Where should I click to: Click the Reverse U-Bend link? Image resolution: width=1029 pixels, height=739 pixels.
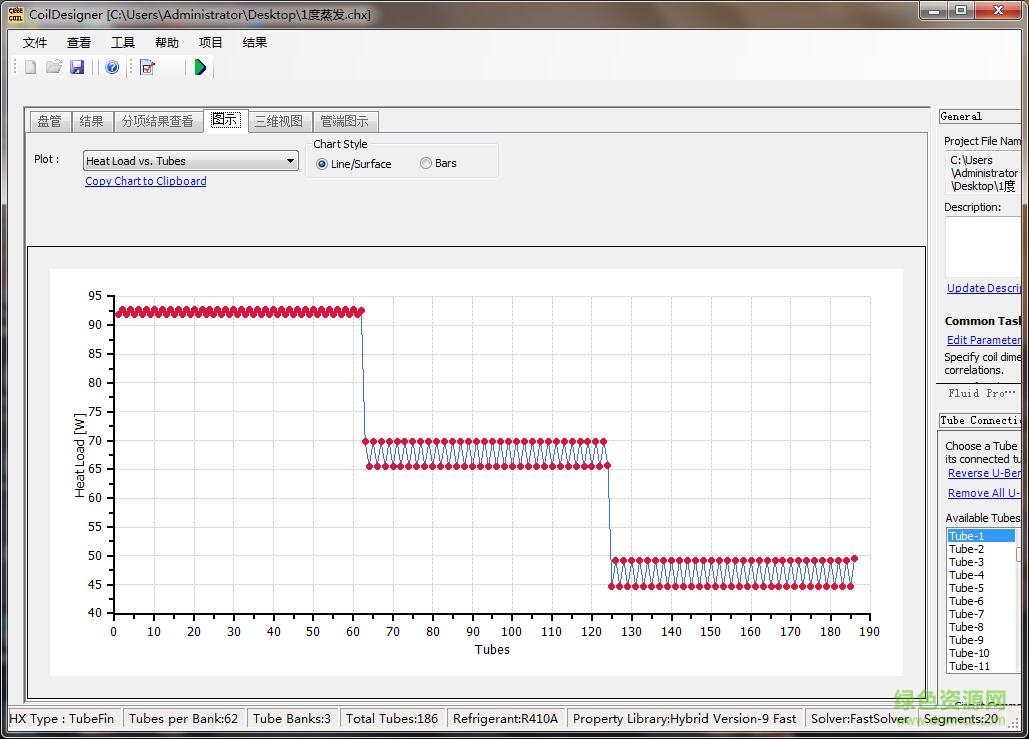point(984,473)
